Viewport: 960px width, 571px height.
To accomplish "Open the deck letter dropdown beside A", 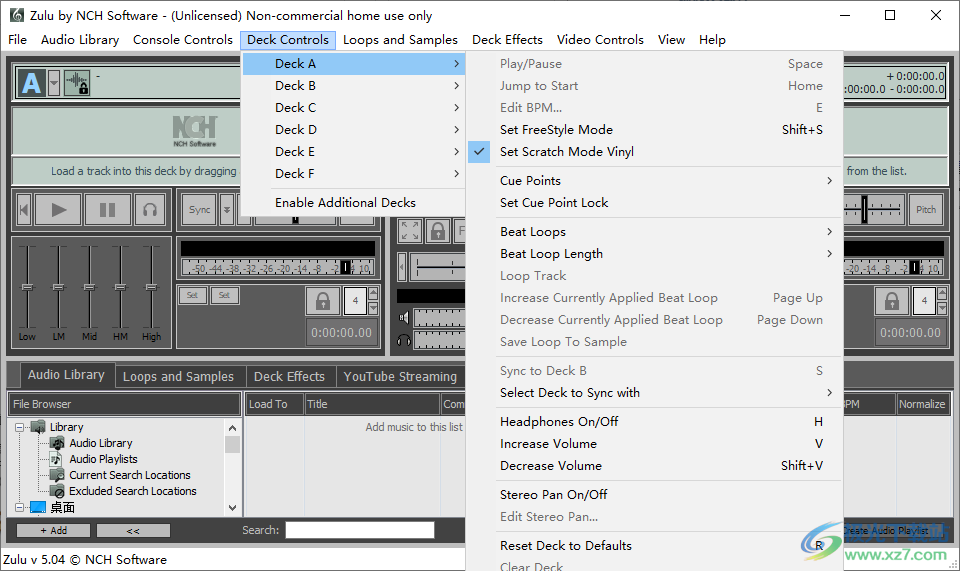I will pos(54,83).
